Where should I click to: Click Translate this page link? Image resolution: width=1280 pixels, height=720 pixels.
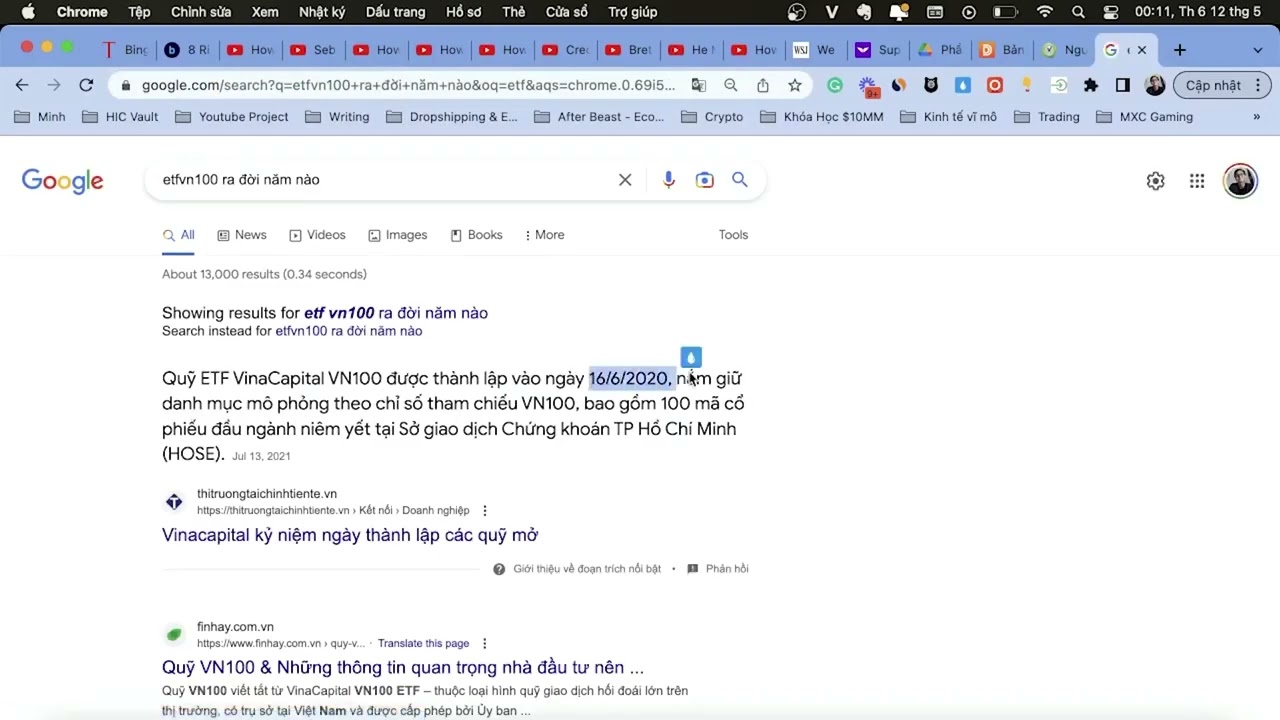coord(423,643)
